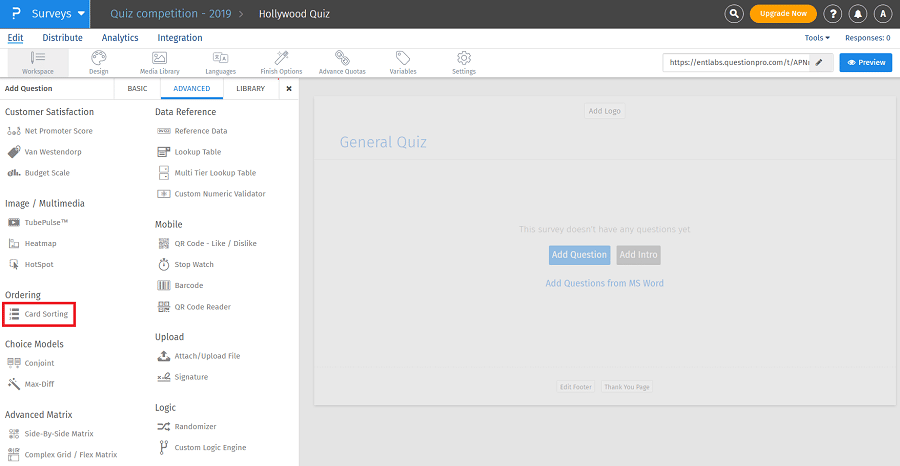Open the Workspace toolbar icon
The width and height of the screenshot is (900, 466).
tap(38, 63)
